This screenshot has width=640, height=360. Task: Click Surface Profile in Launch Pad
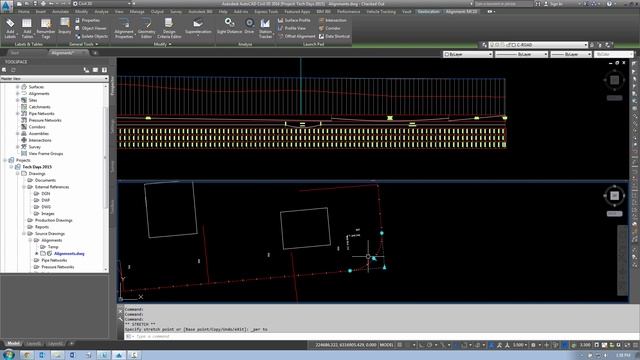[294, 20]
